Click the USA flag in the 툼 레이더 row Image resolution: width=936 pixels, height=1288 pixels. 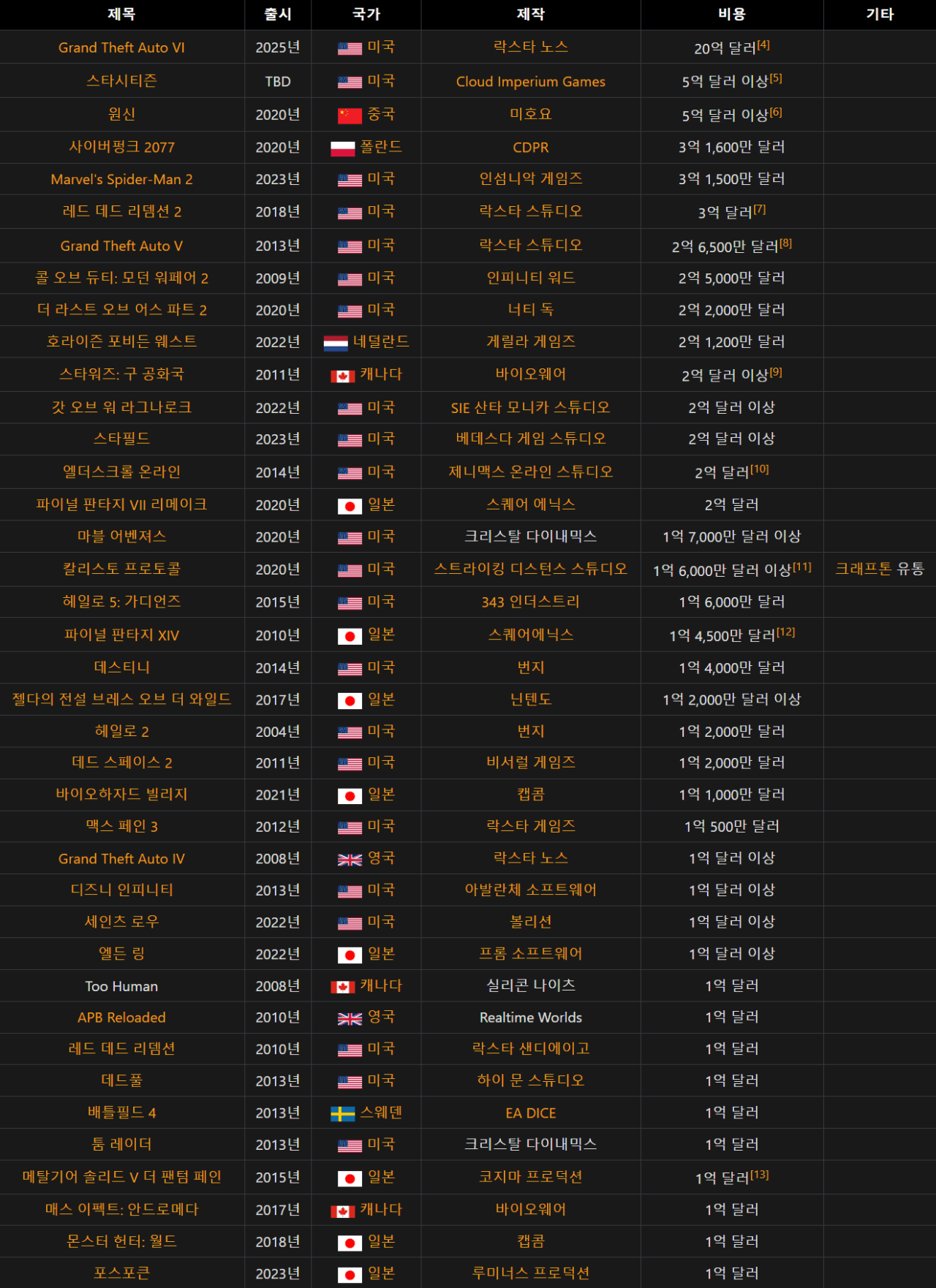coord(350,1145)
